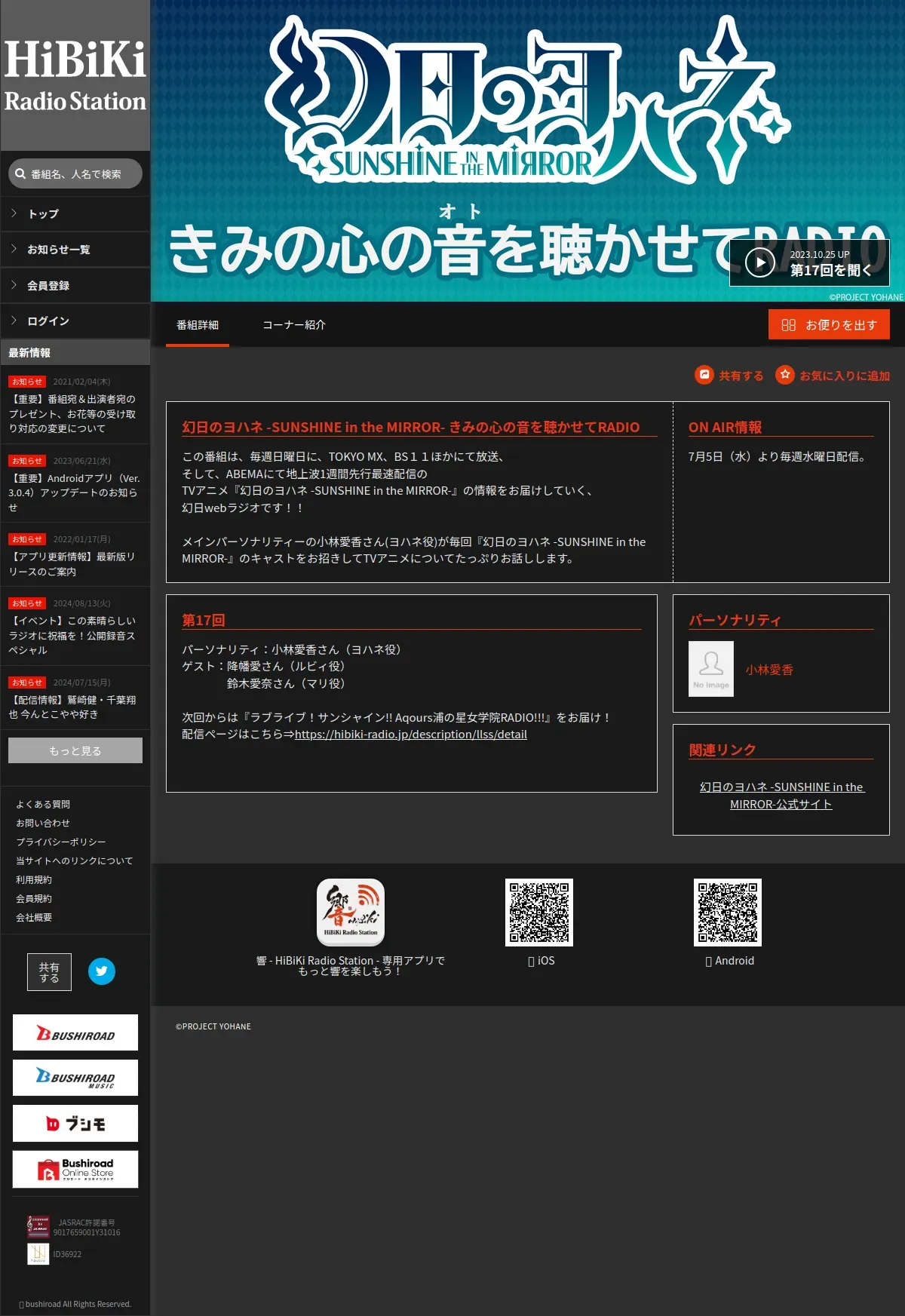Open the ログイン menu item
The width and height of the screenshot is (905, 1316).
75,321
